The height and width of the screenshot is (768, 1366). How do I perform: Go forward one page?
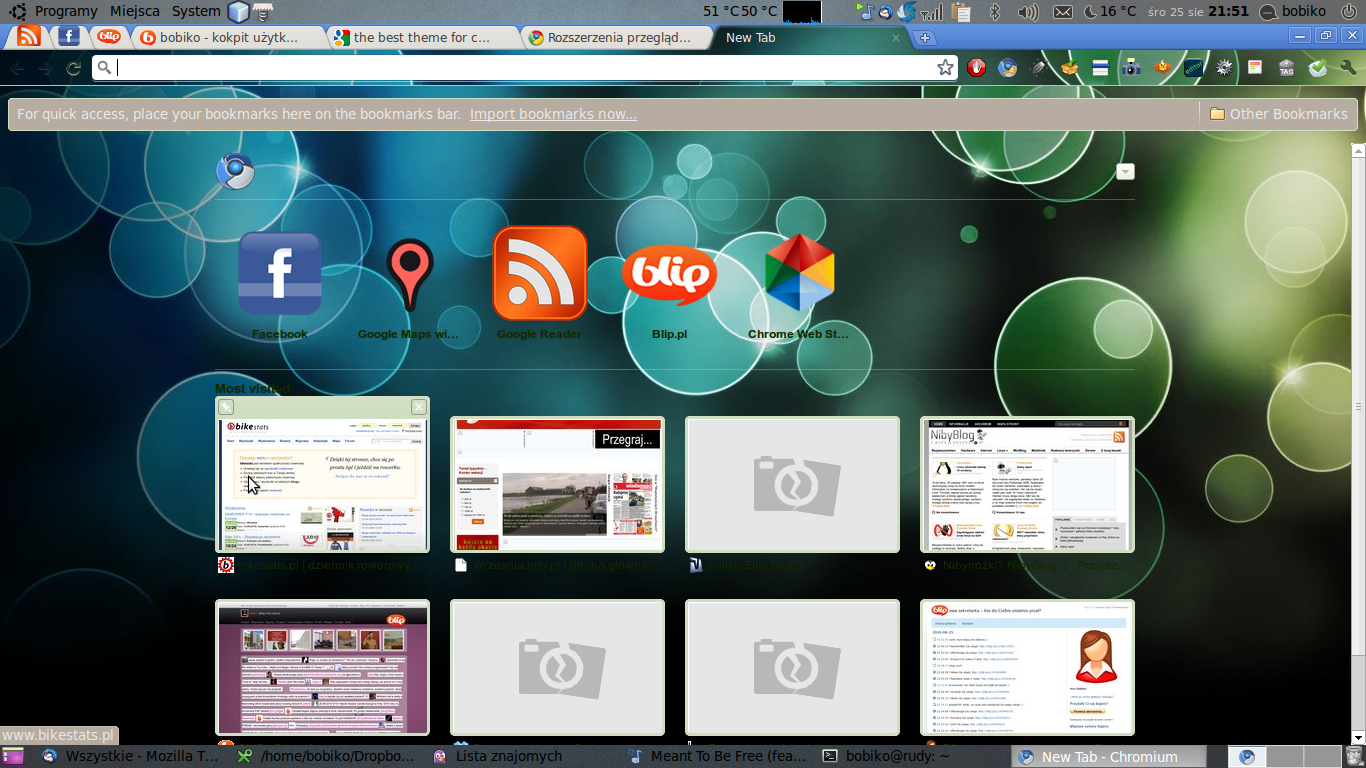click(x=45, y=68)
